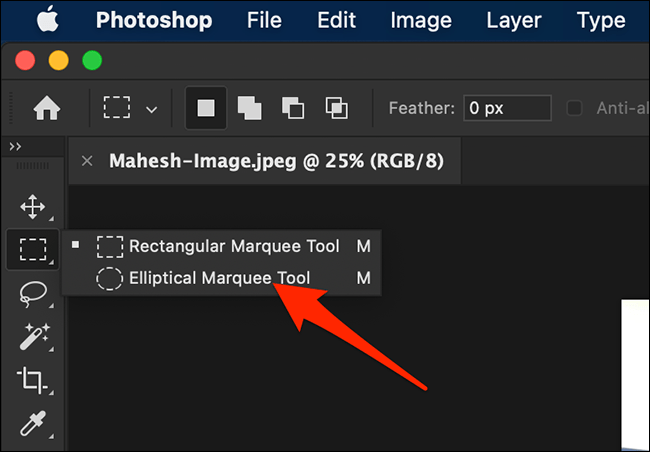This screenshot has height=452, width=650.
Task: Toggle the Anti-alias checkbox
Action: [574, 108]
